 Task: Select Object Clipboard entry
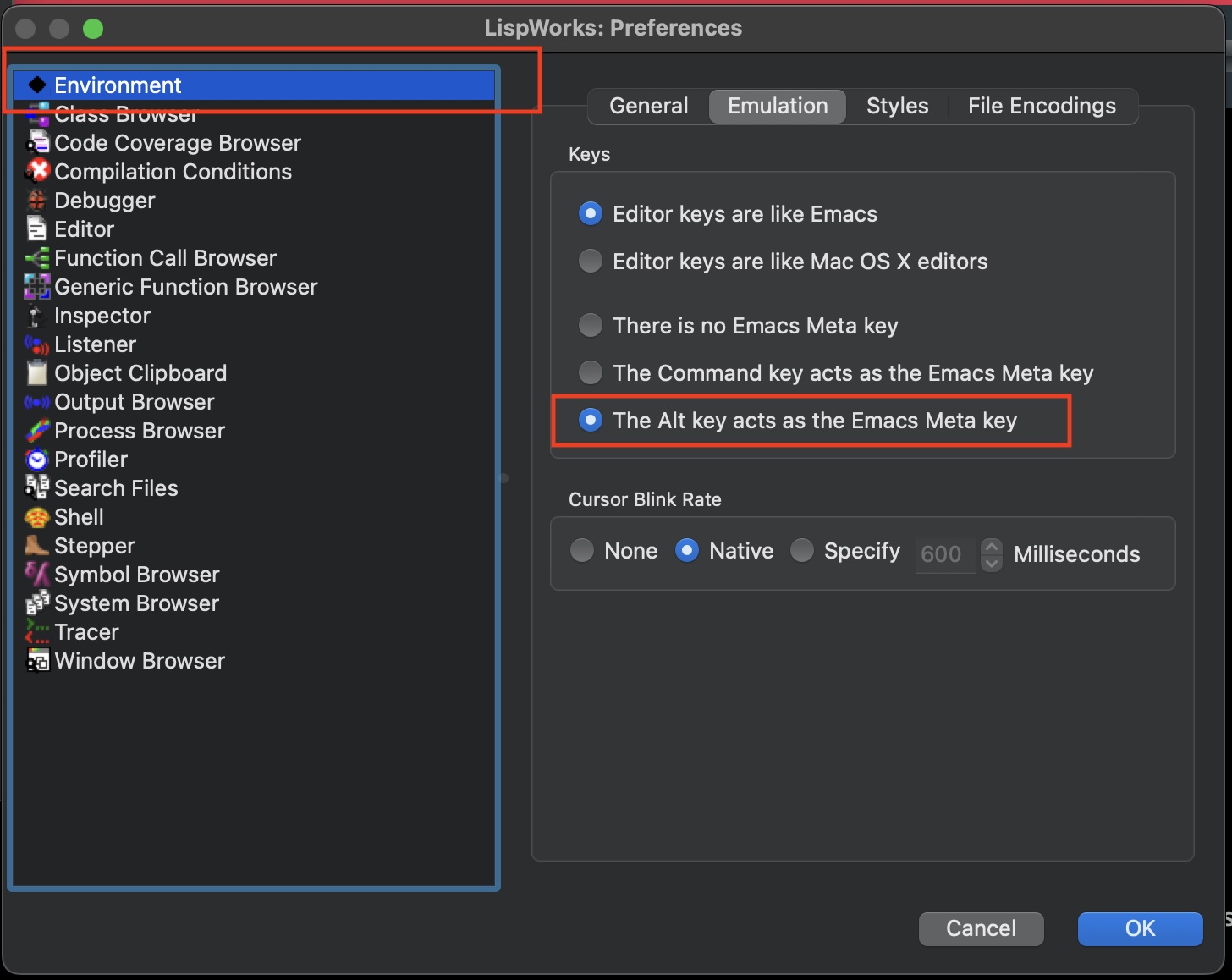click(x=254, y=372)
